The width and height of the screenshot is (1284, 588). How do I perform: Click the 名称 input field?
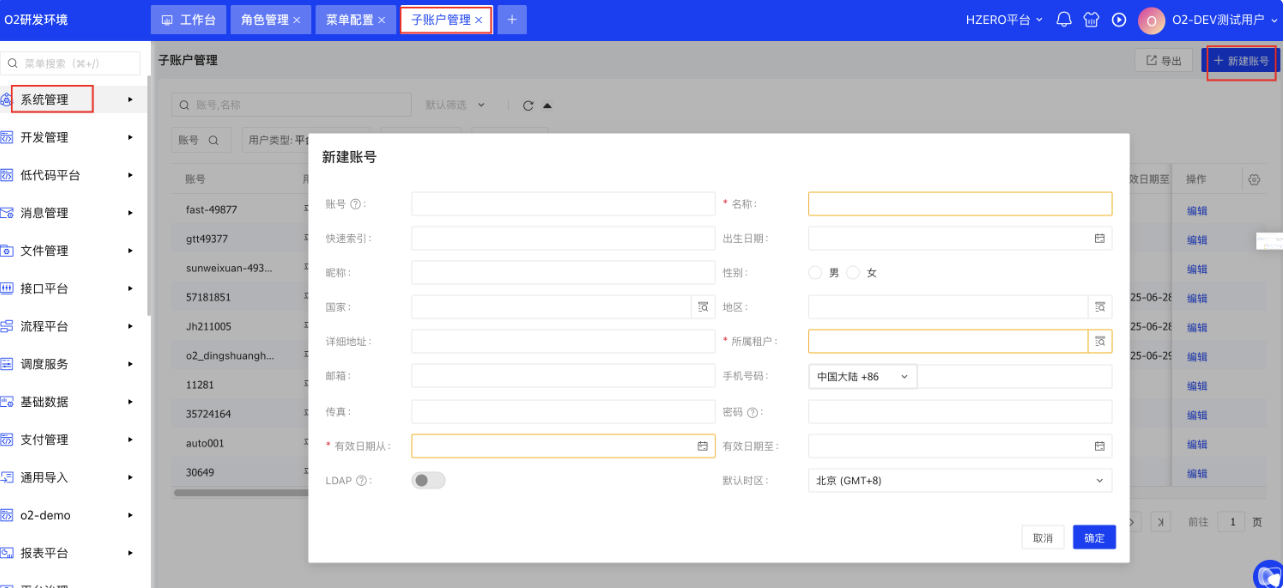point(959,204)
